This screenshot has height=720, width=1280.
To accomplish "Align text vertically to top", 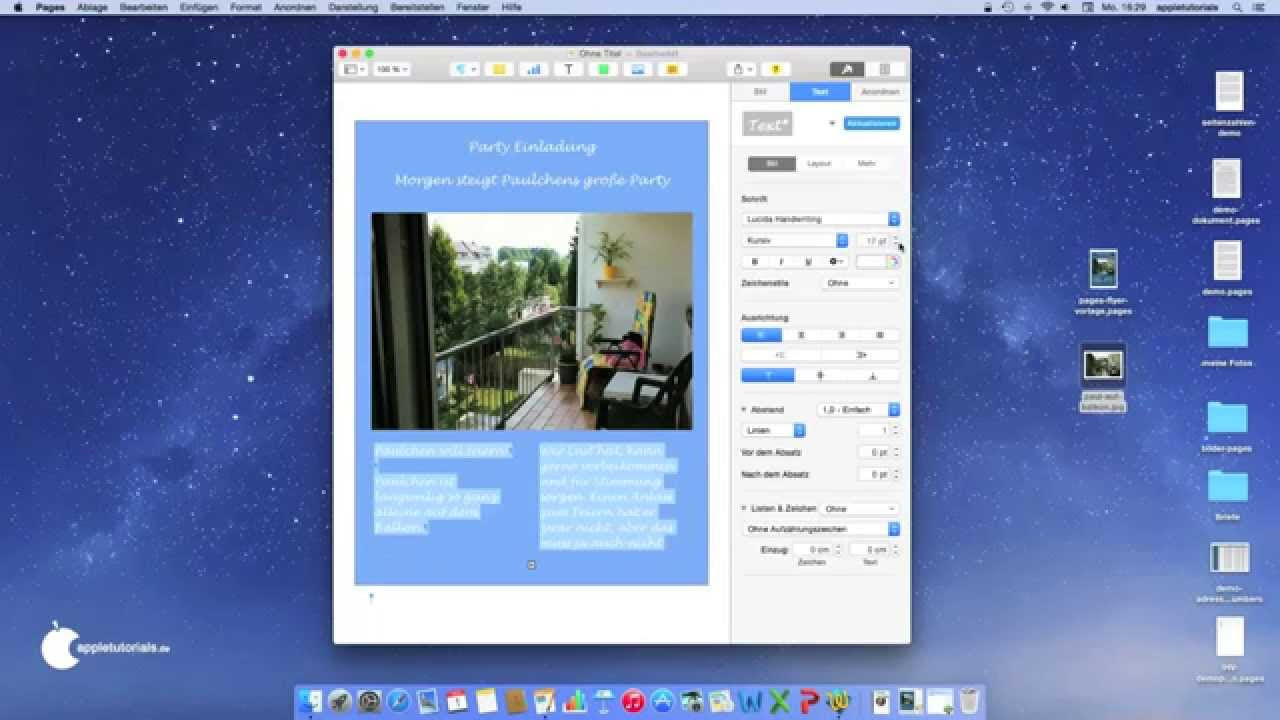I will coord(768,376).
